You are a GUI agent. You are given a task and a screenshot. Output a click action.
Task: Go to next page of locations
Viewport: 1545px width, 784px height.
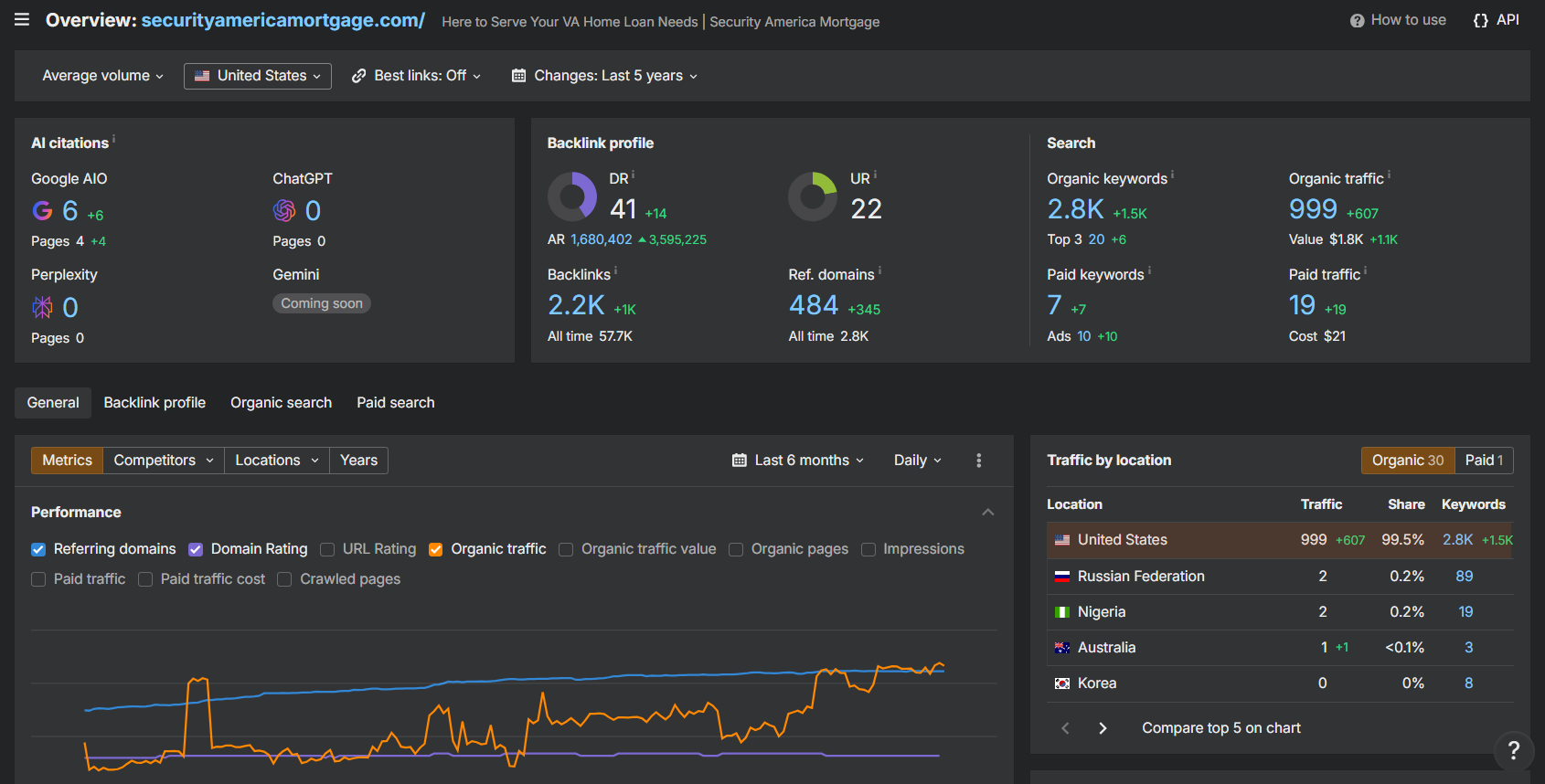[x=1103, y=728]
